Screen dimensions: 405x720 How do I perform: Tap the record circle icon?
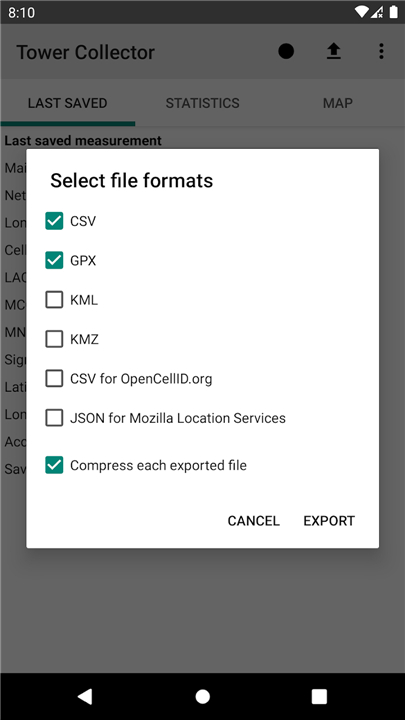tap(286, 51)
